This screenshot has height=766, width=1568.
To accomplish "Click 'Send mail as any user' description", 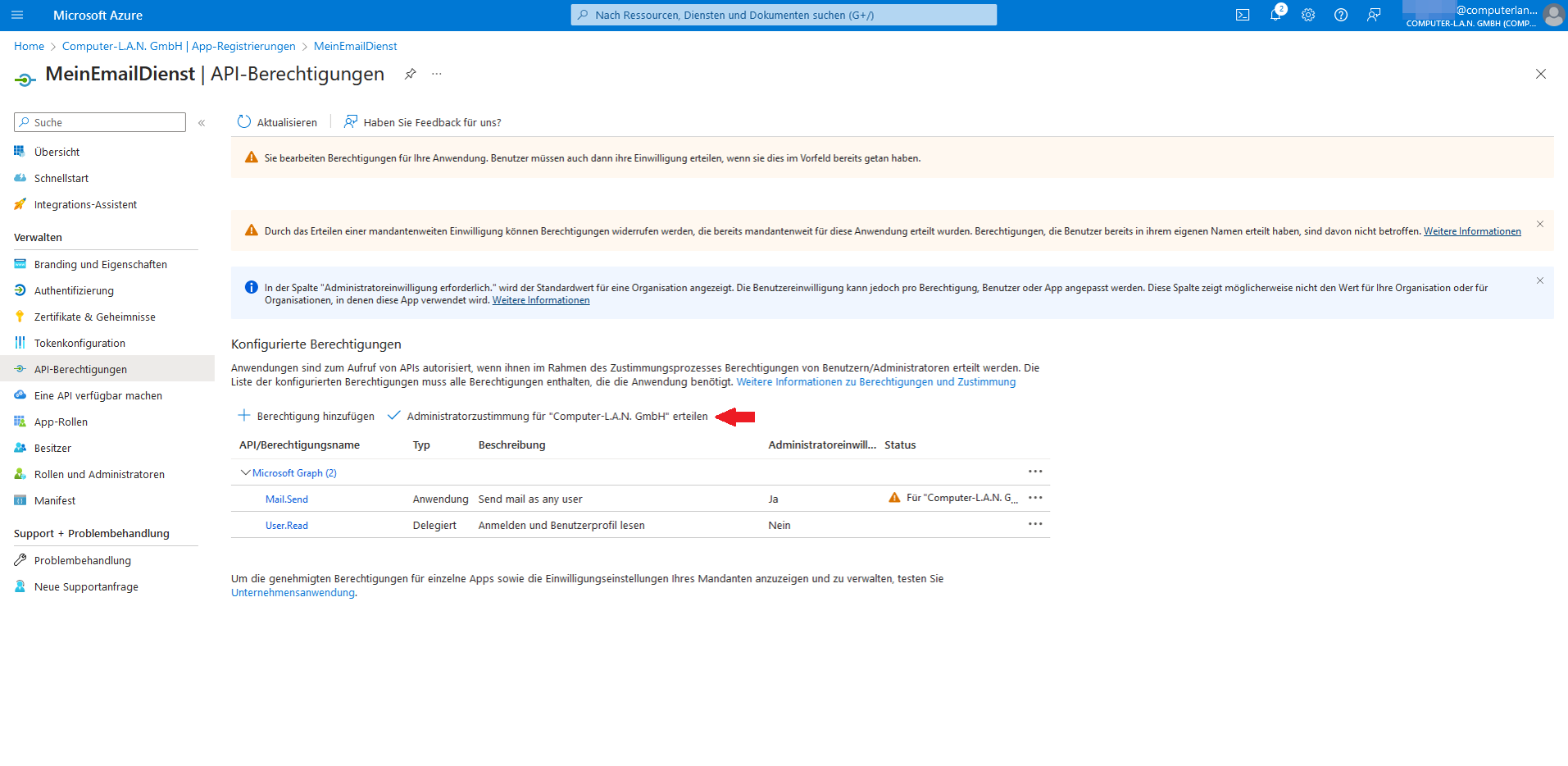I will [530, 499].
